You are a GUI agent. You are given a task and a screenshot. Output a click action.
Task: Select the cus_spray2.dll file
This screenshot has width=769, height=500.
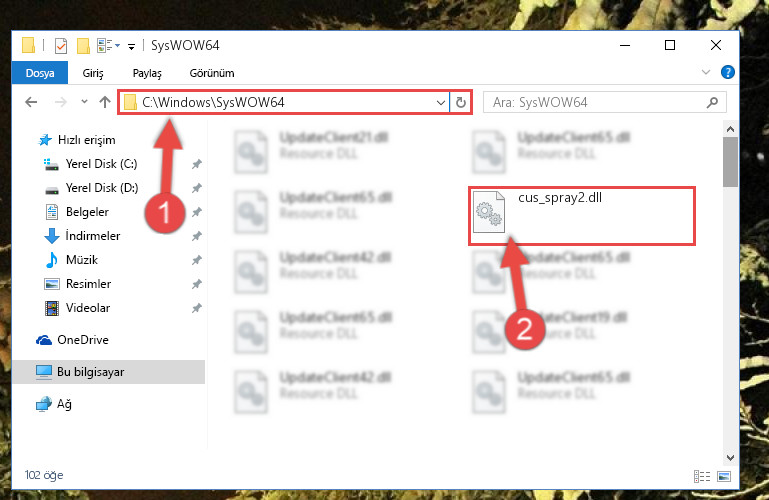582,215
